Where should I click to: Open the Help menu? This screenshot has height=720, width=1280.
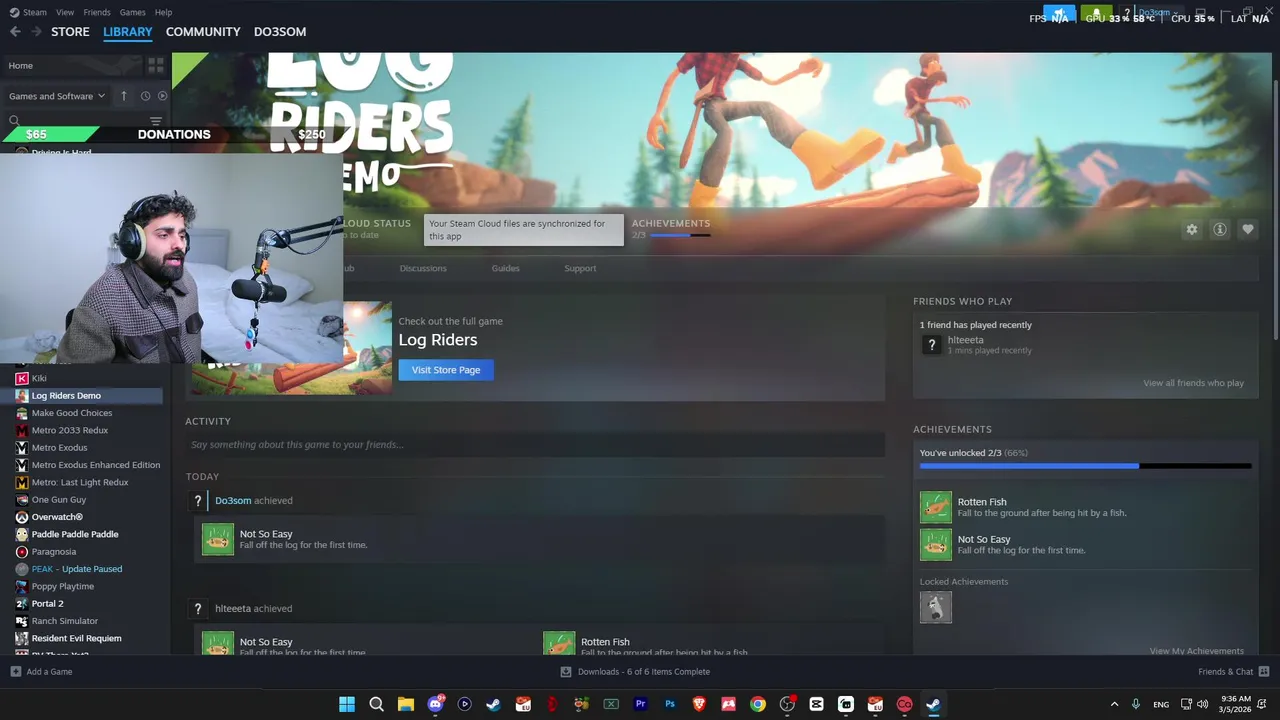tap(163, 12)
